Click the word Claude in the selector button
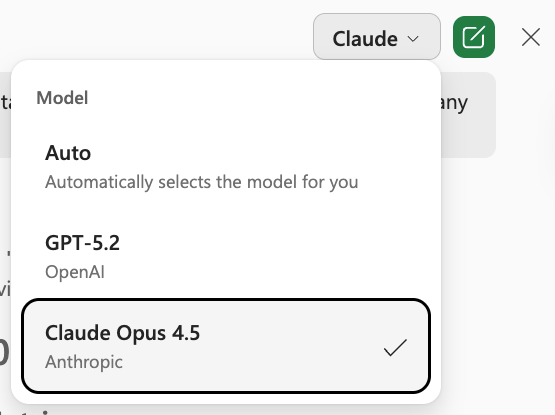The image size is (555, 415). [x=365, y=39]
